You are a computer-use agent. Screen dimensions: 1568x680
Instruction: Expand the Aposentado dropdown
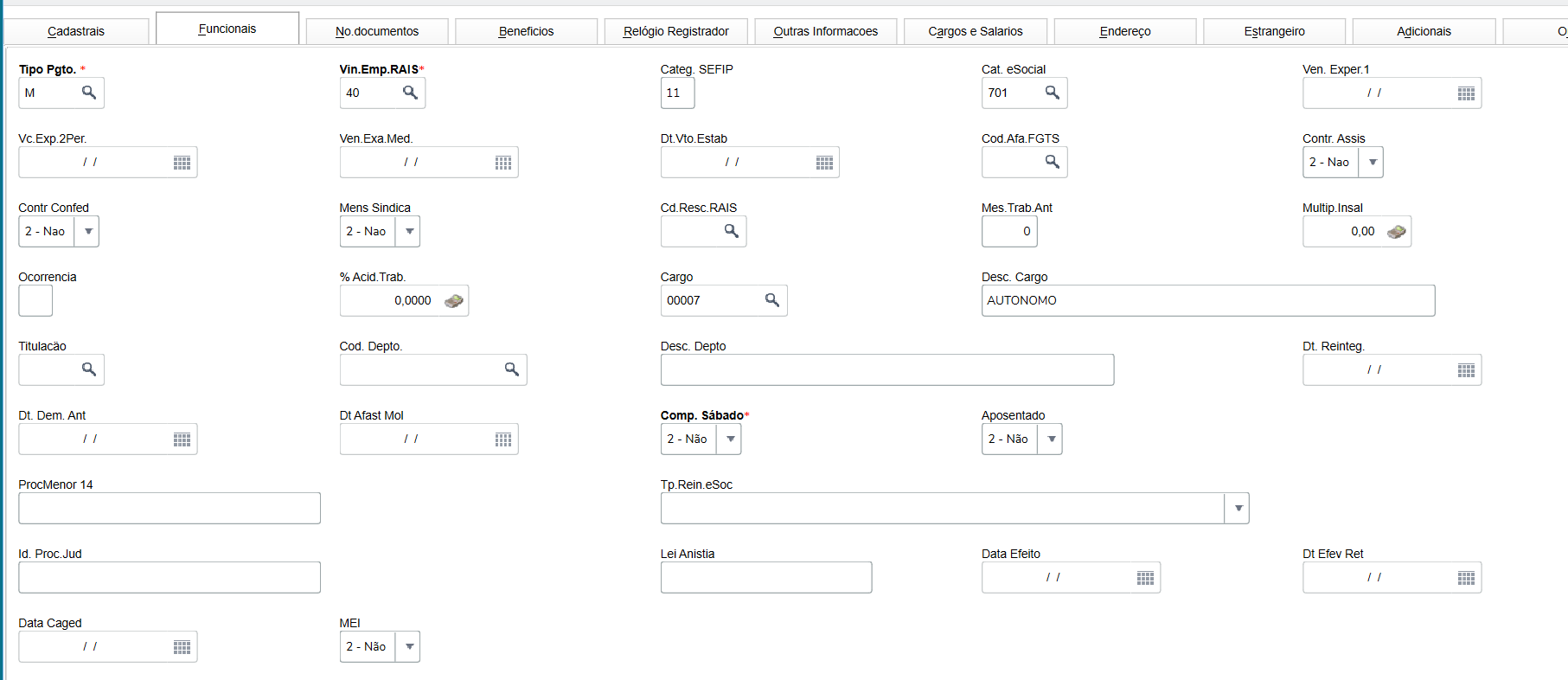click(1051, 439)
